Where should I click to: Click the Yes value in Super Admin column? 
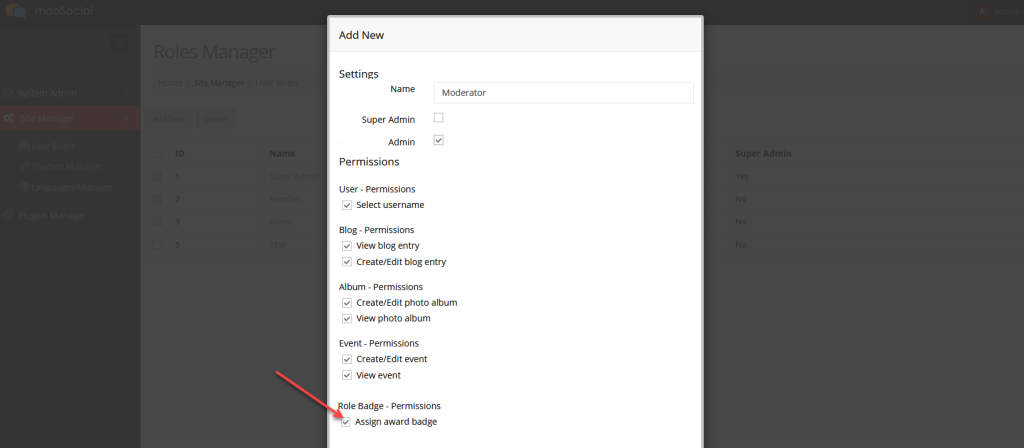742,176
